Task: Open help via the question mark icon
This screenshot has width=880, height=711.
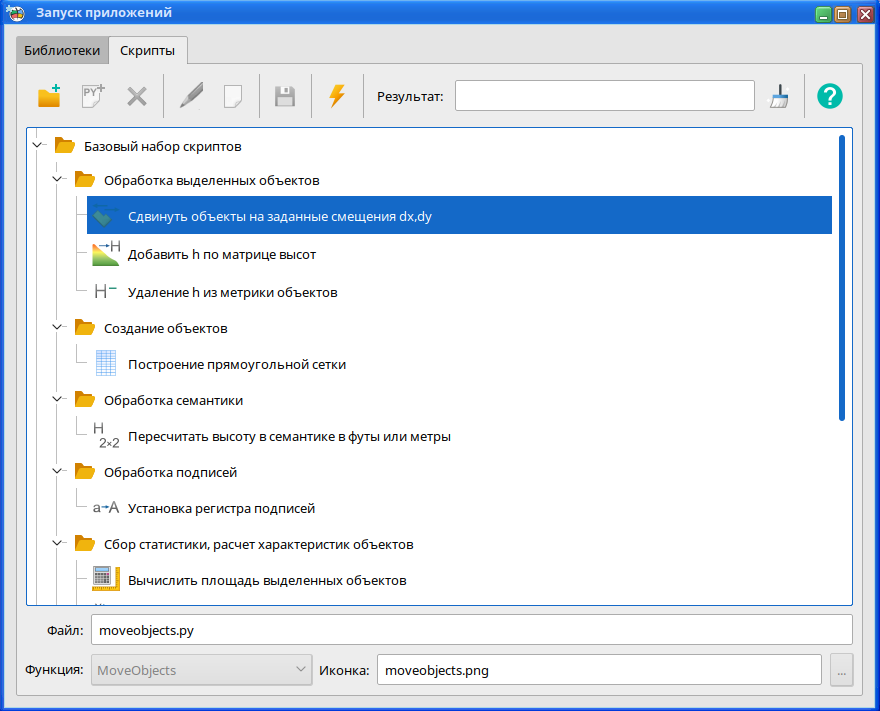Action: (x=829, y=96)
